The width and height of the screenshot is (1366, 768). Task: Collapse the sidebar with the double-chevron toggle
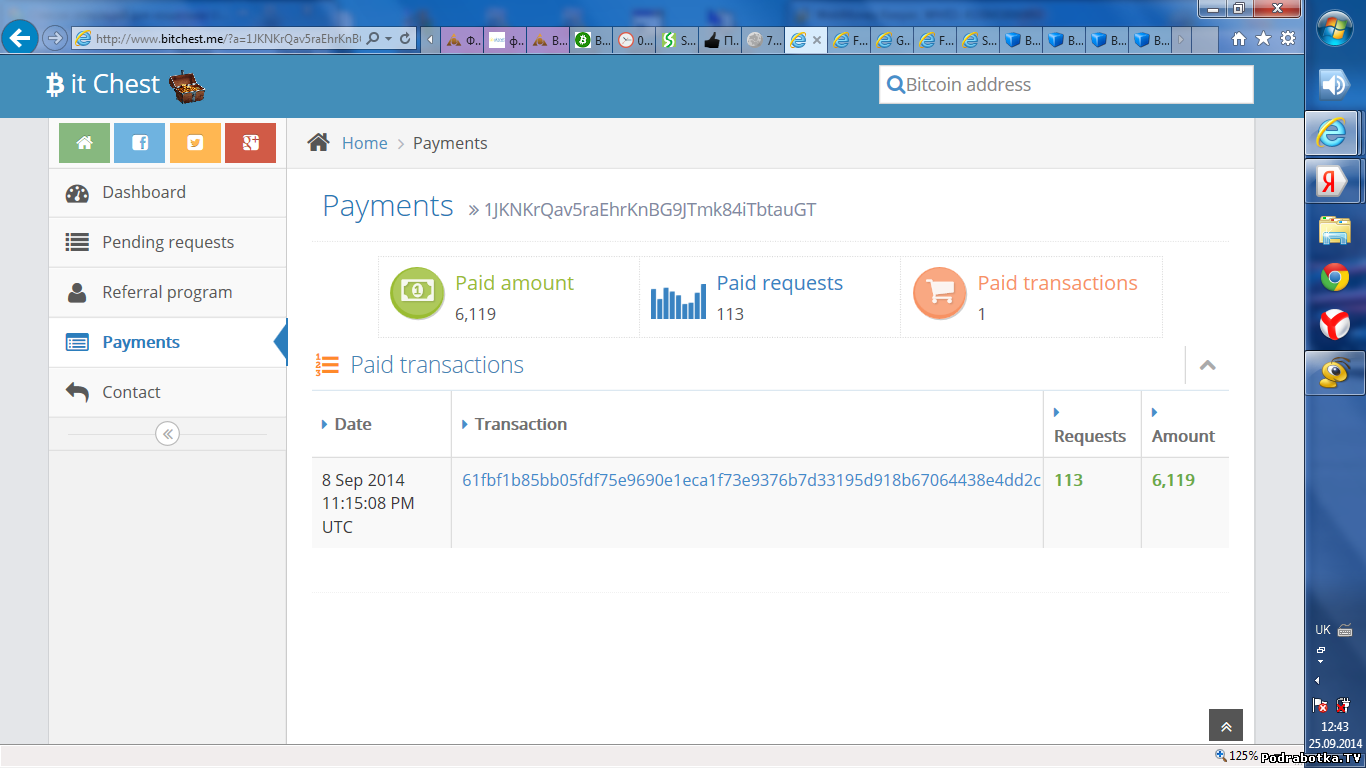pyautogui.click(x=167, y=434)
